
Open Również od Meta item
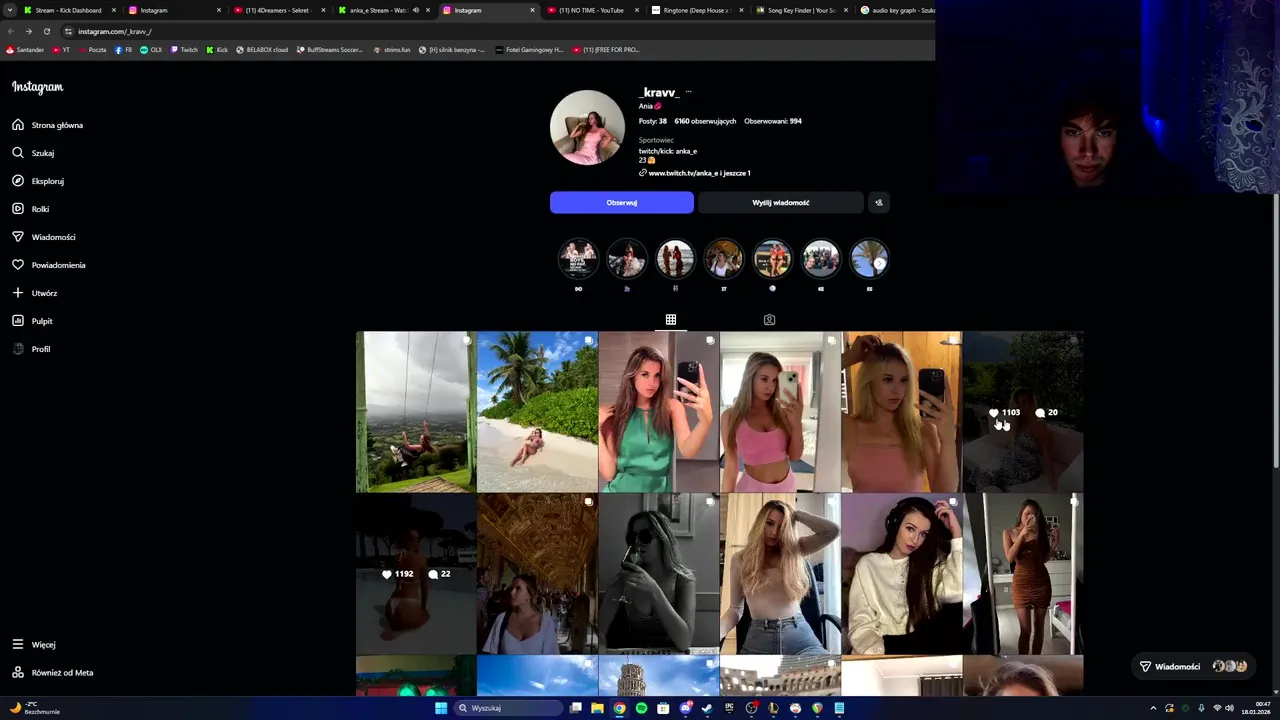click(x=53, y=672)
